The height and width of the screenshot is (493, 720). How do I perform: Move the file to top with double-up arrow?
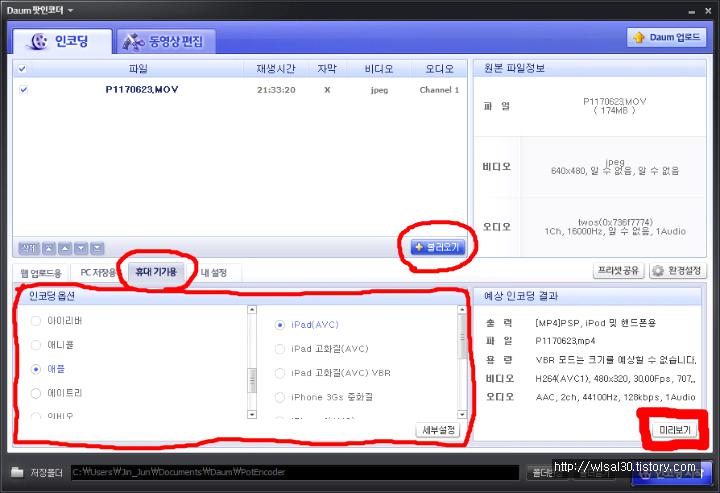[x=49, y=248]
